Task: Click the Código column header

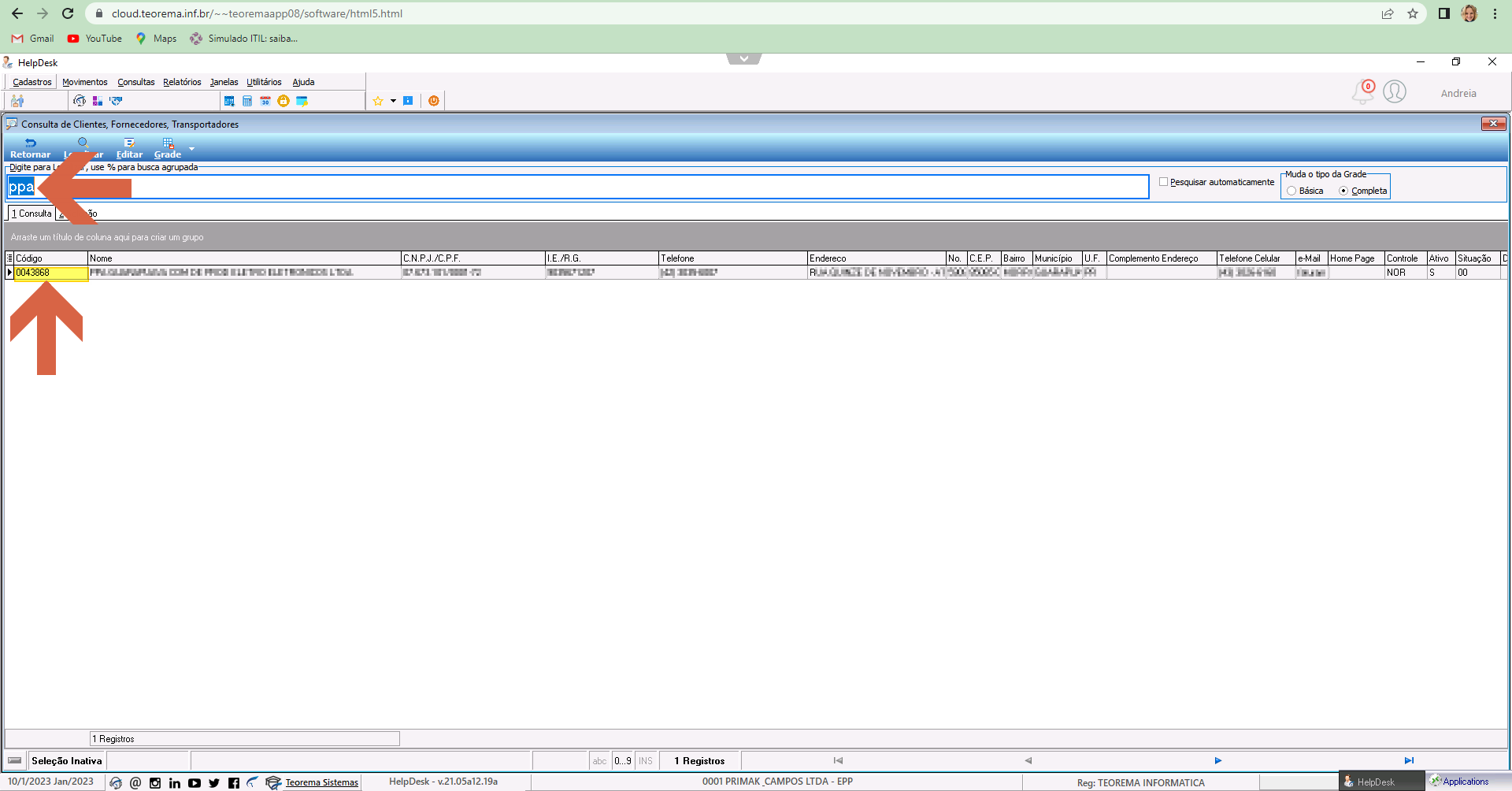Action: pyautogui.click(x=50, y=258)
